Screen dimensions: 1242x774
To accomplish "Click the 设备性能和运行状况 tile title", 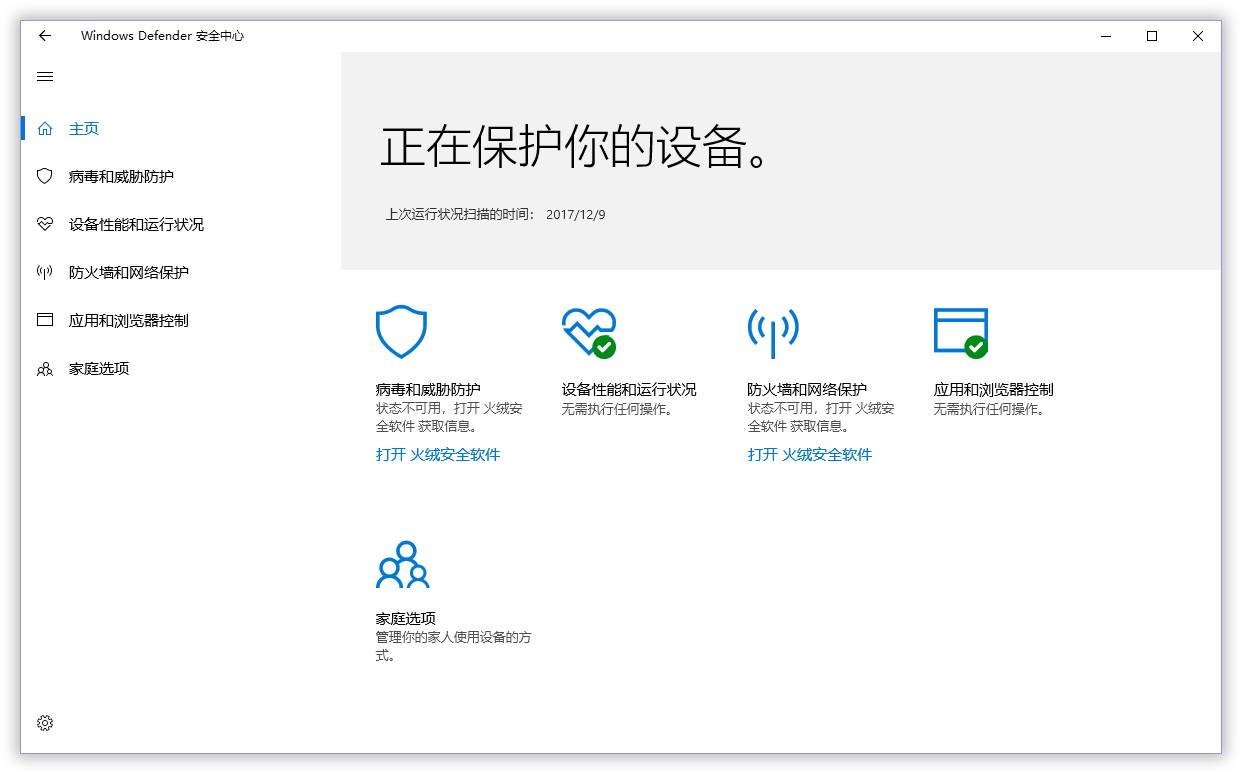I will point(629,390).
